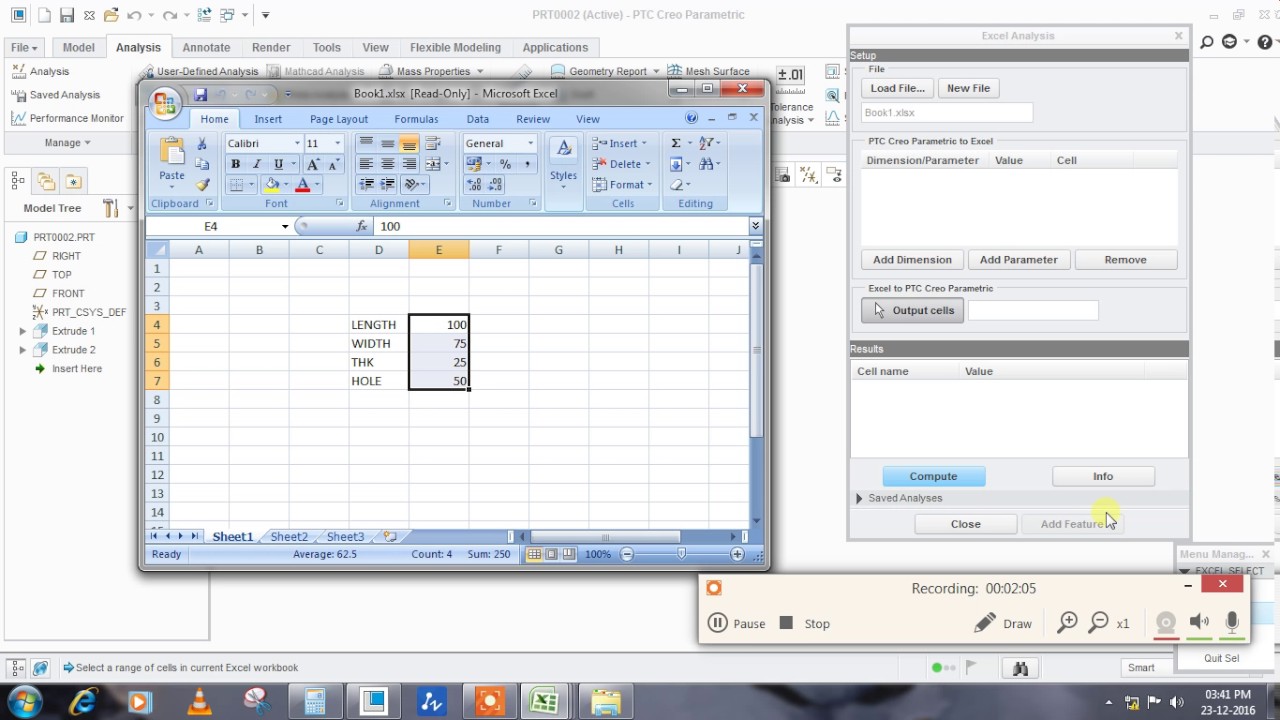The height and width of the screenshot is (720, 1280).
Task: Increase indent in Alignment group
Action: 387,185
